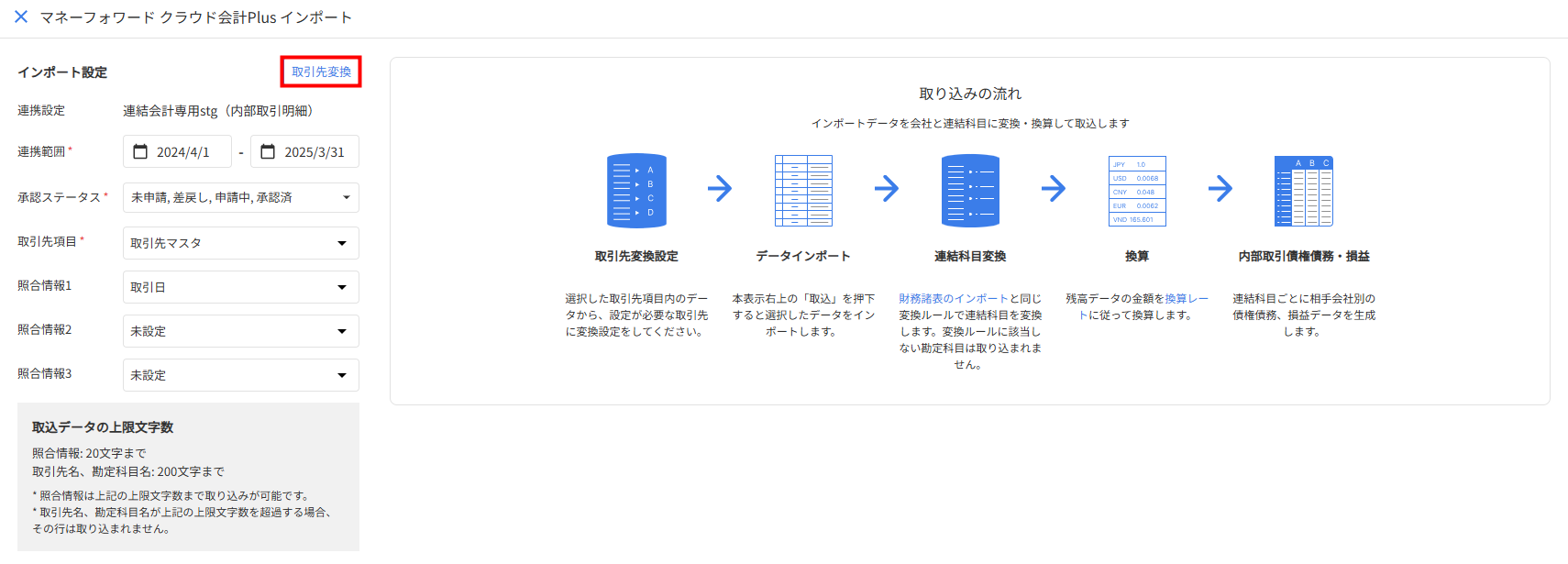Click the start date field 2024/4/1
This screenshot has width=1568, height=564.
(177, 151)
